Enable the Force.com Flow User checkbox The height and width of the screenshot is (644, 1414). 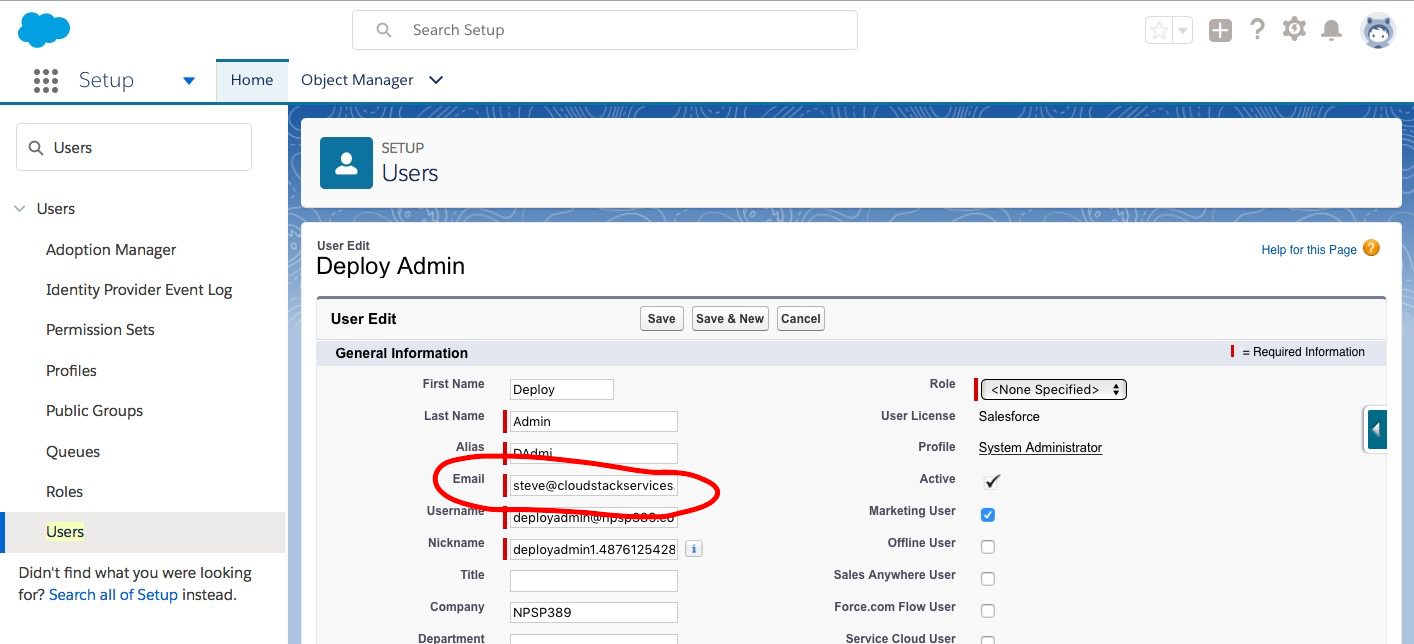(988, 611)
